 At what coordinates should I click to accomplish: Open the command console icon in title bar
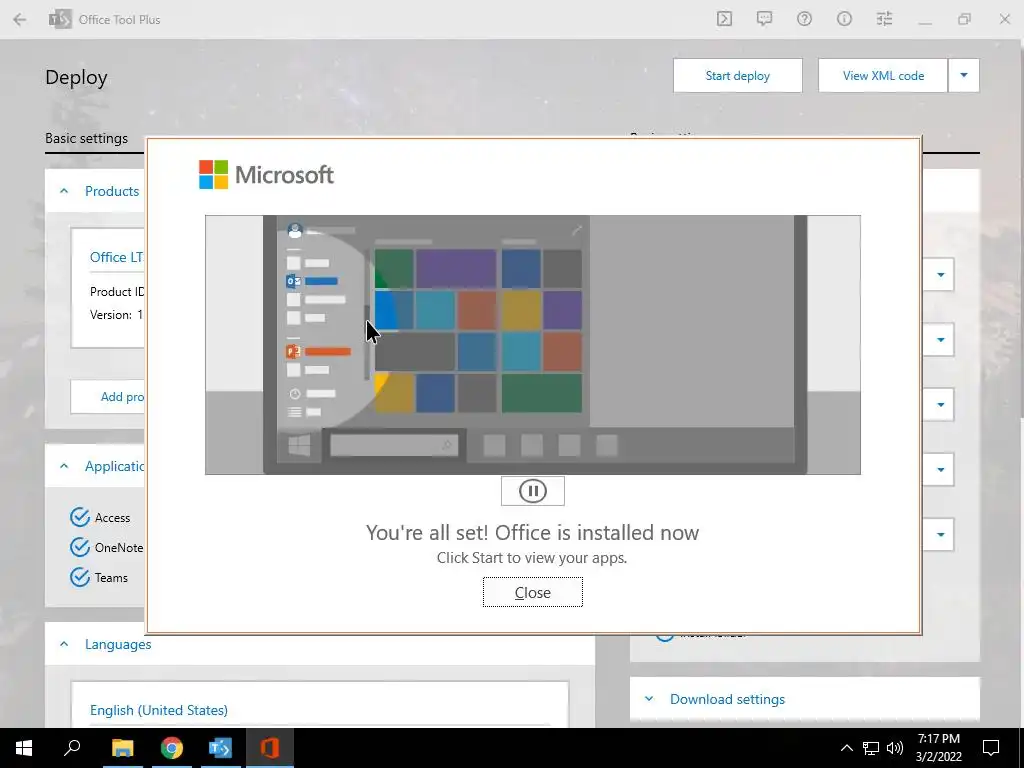click(724, 19)
